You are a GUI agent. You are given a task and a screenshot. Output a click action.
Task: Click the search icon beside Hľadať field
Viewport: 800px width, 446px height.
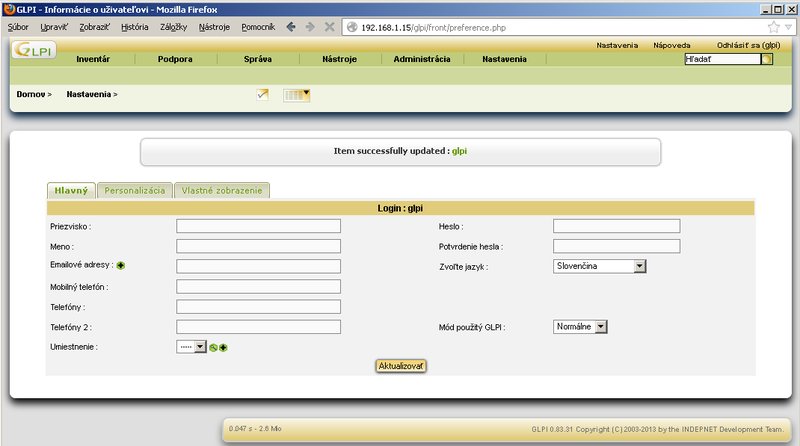click(767, 60)
